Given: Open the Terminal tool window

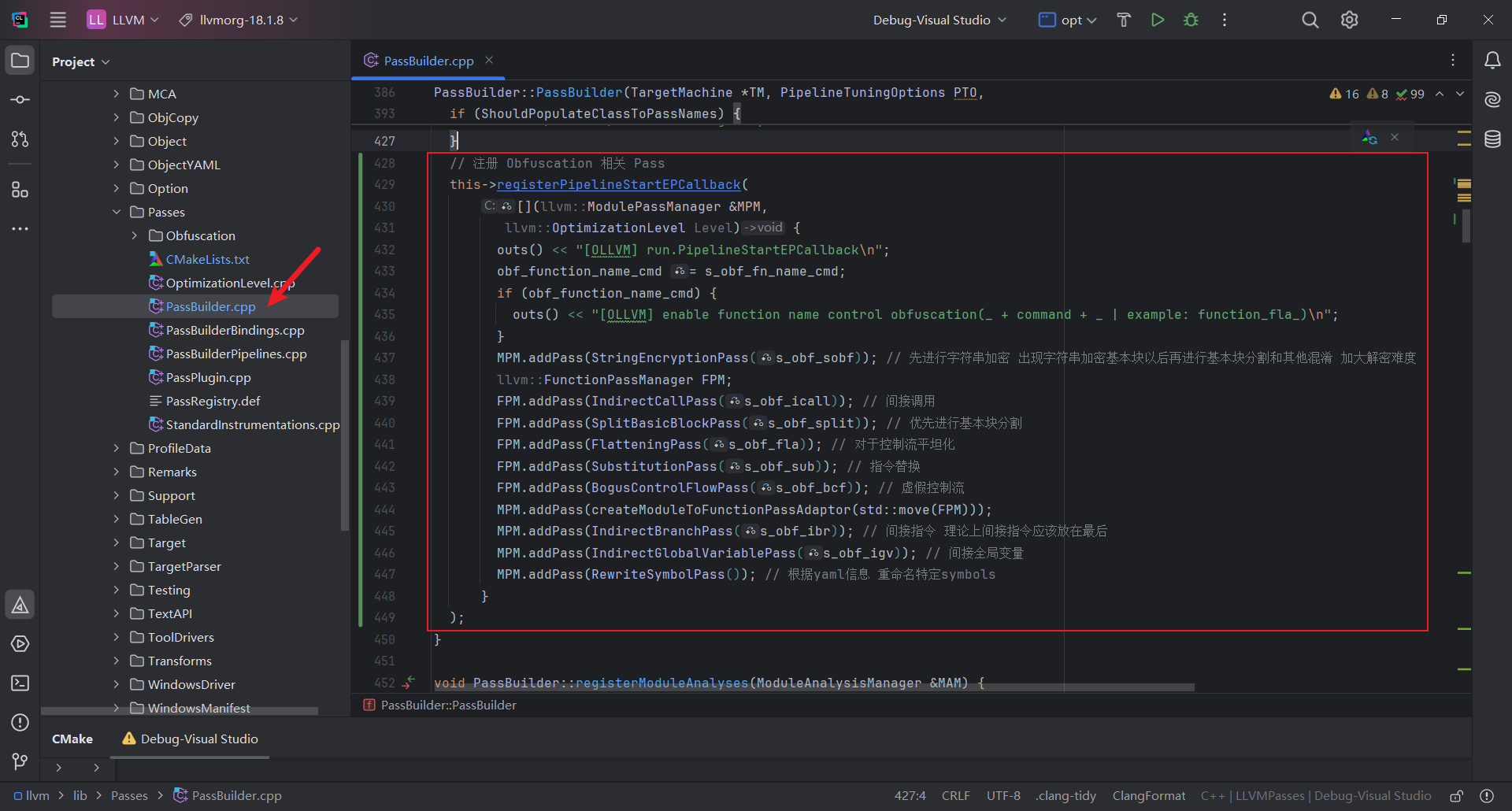Looking at the screenshot, I should tap(20, 683).
